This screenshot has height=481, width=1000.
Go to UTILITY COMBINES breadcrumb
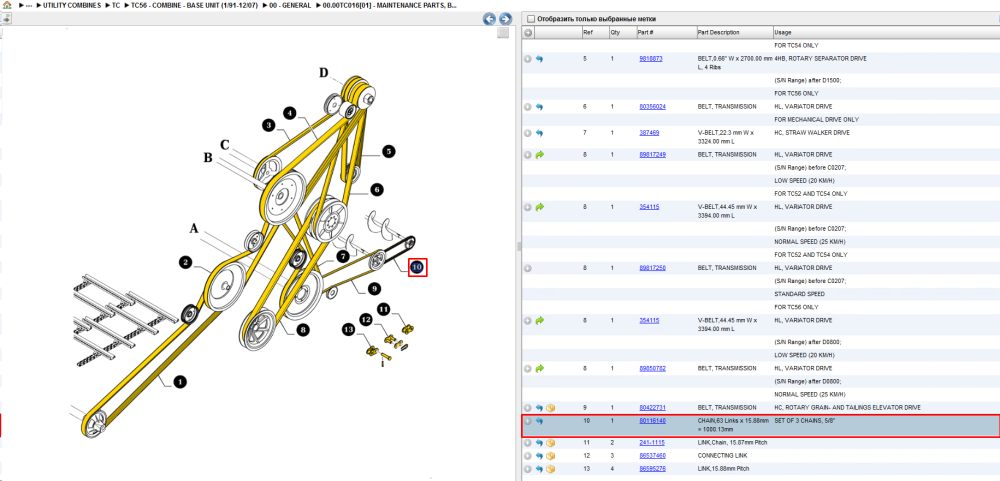(71, 5)
